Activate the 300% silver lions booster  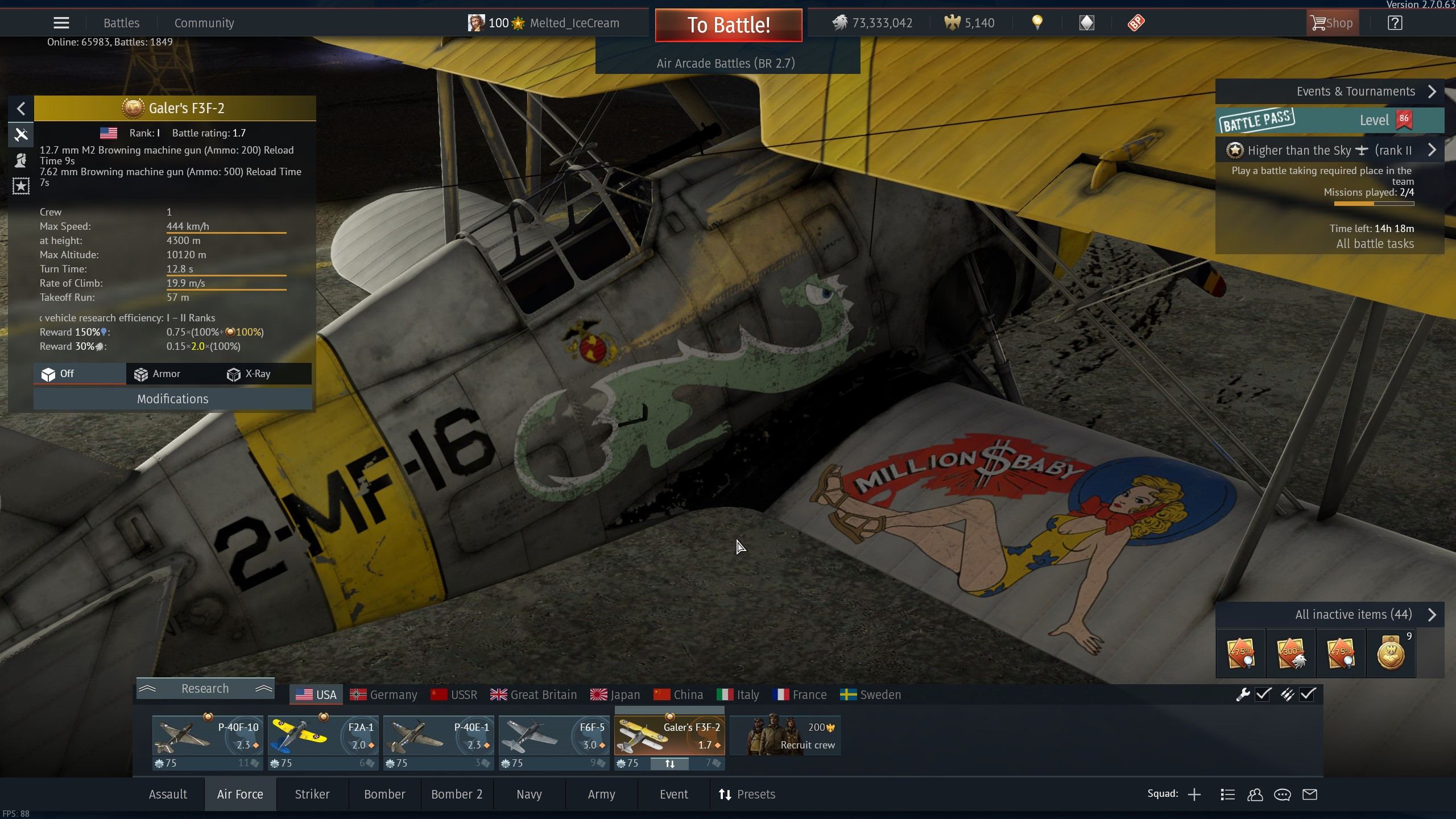(x=1291, y=653)
